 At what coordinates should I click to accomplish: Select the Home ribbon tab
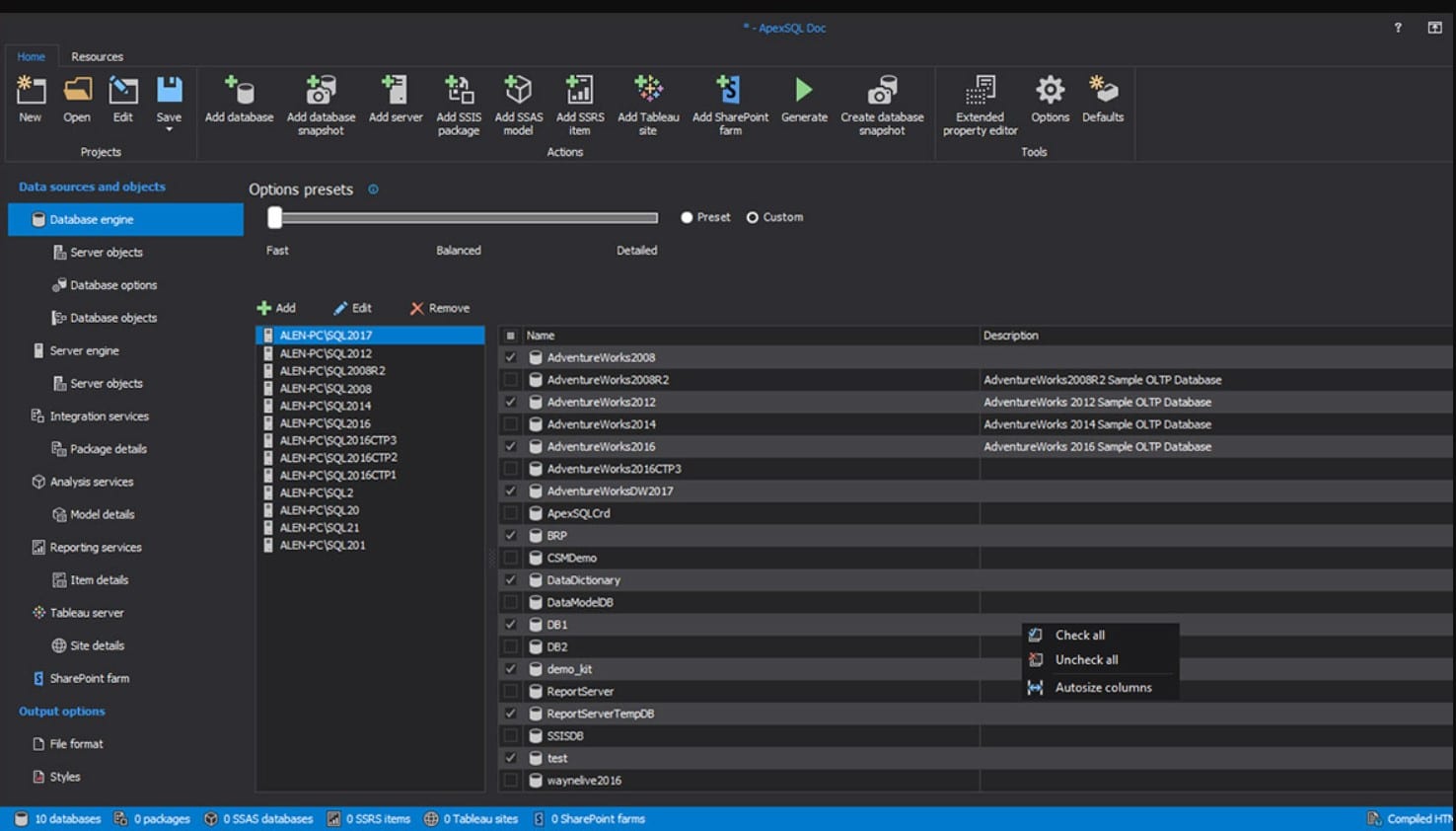pyautogui.click(x=31, y=56)
